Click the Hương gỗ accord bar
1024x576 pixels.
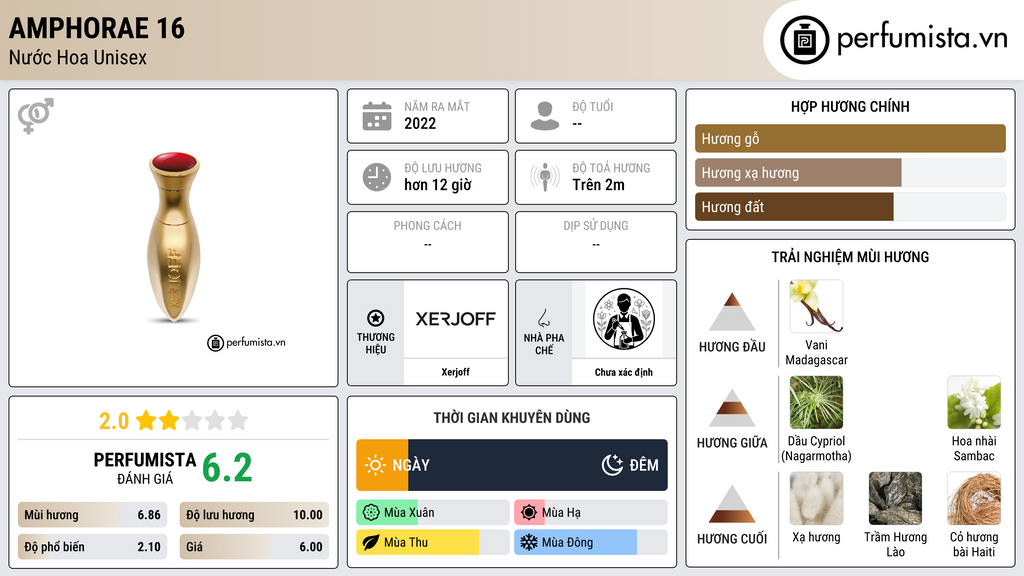coord(850,138)
